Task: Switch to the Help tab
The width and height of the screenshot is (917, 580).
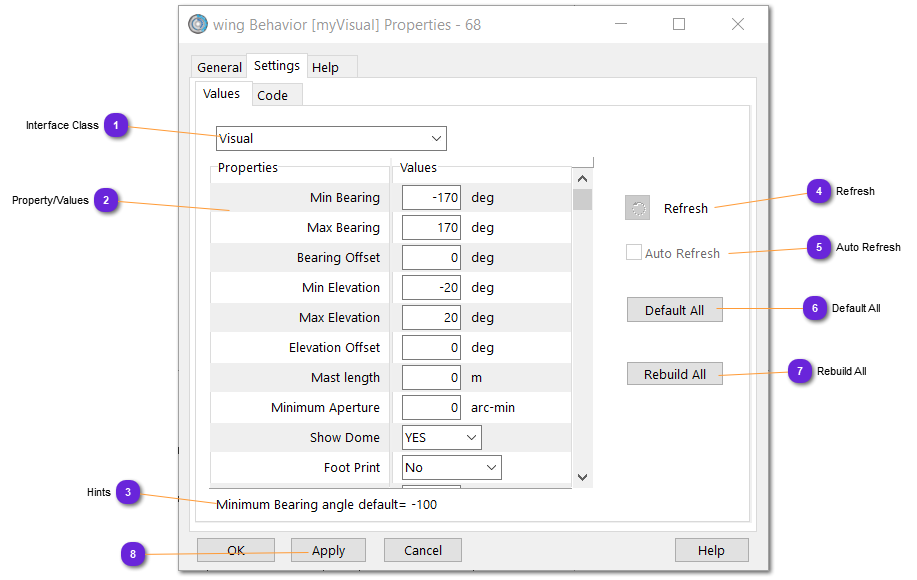Action: 325,67
